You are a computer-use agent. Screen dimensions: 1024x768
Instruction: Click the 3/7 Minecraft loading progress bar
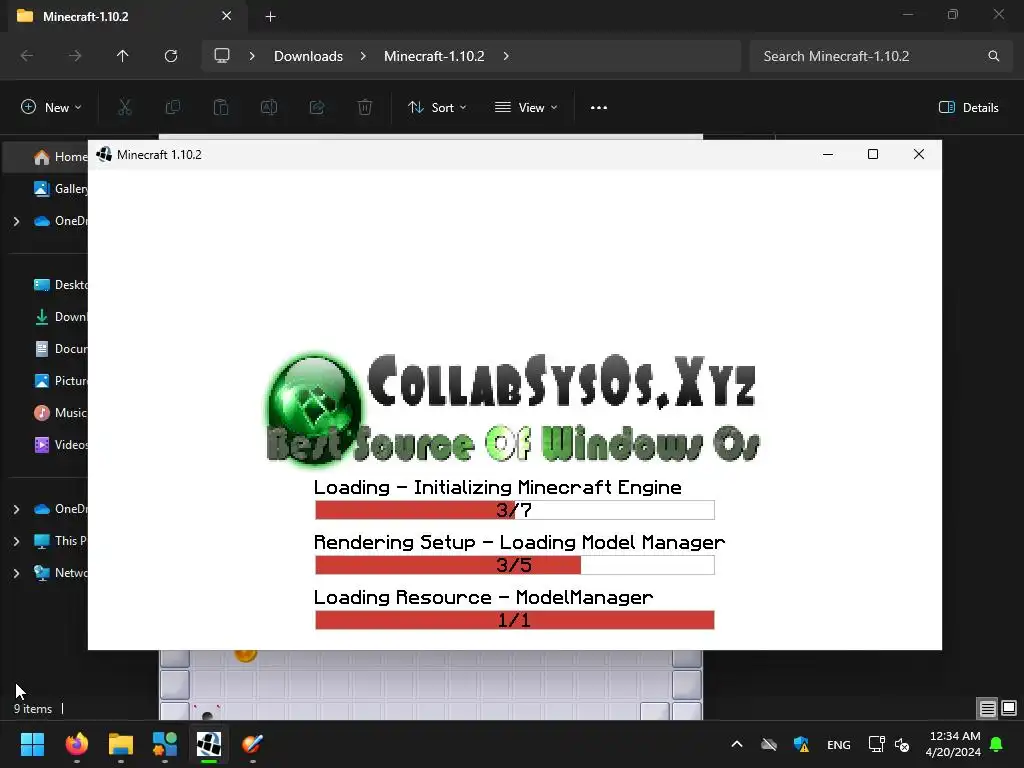tap(515, 510)
